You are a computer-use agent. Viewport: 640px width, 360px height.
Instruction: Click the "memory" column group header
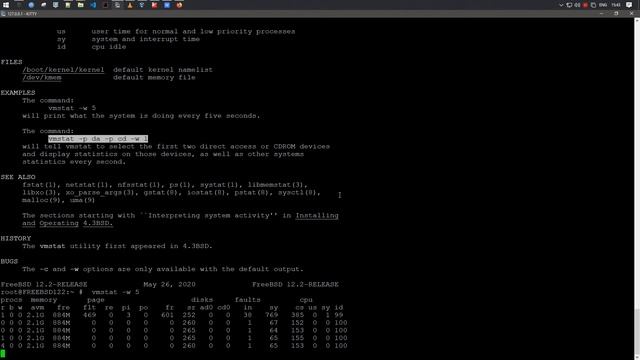[44, 300]
